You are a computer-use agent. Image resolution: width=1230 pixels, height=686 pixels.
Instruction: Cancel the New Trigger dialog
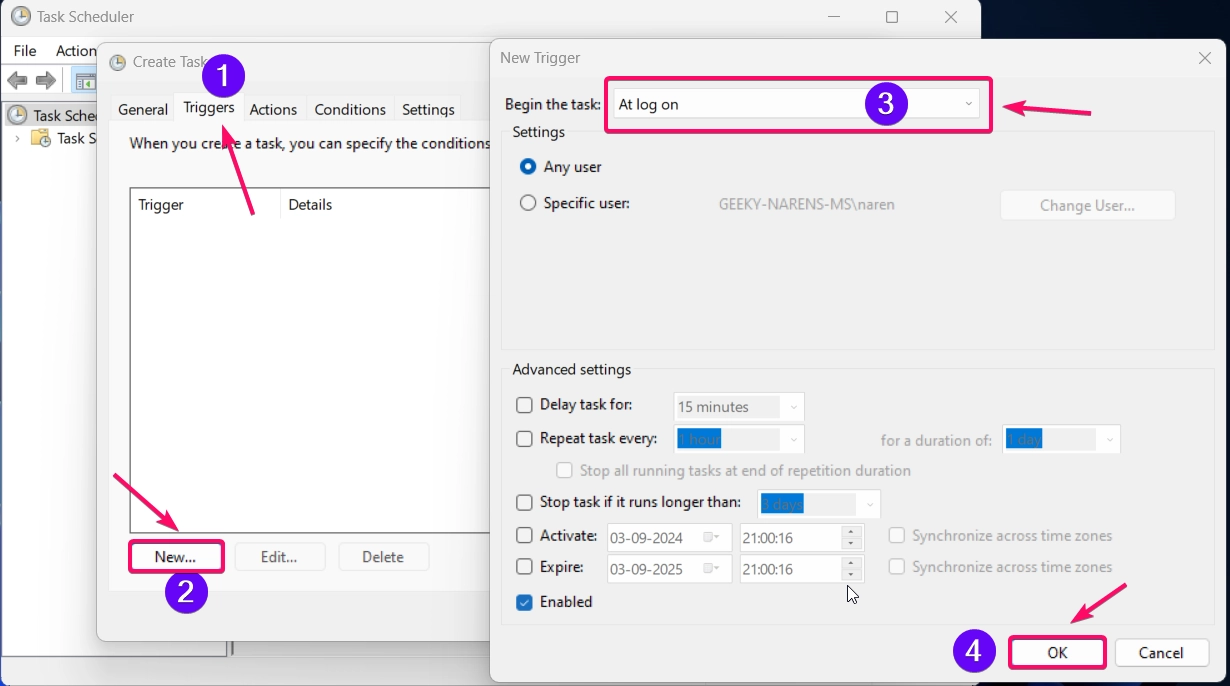(1161, 653)
